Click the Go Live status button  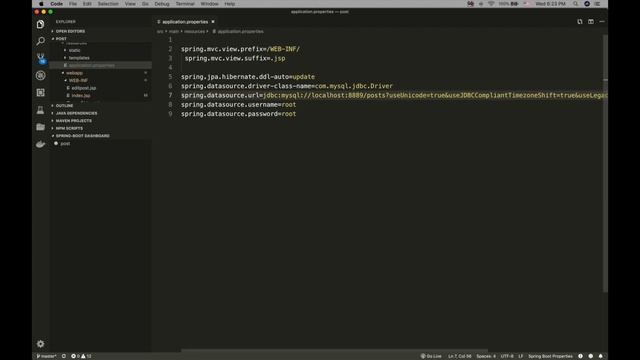click(x=431, y=356)
